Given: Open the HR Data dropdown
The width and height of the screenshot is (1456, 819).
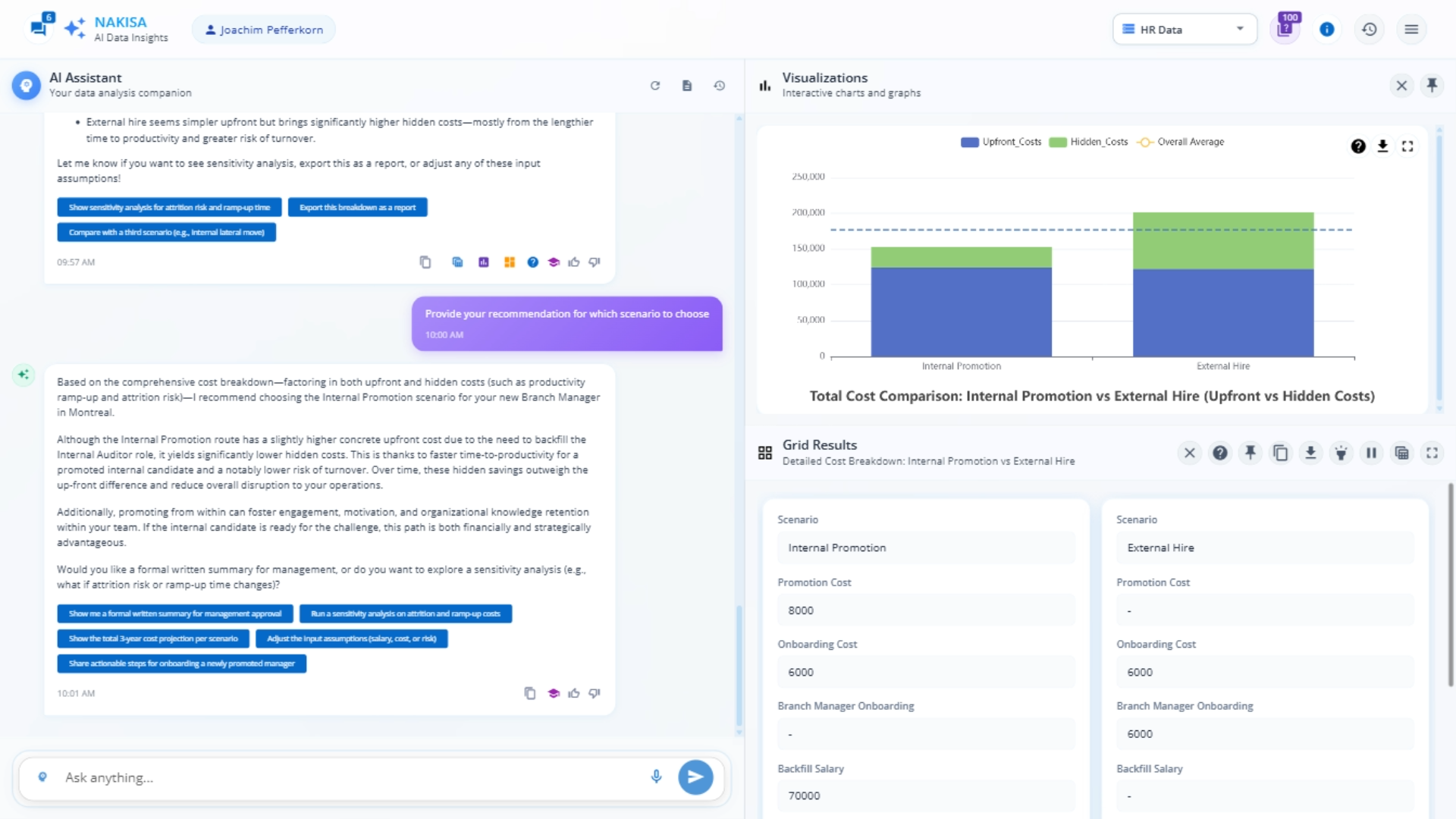Looking at the screenshot, I should coord(1184,30).
